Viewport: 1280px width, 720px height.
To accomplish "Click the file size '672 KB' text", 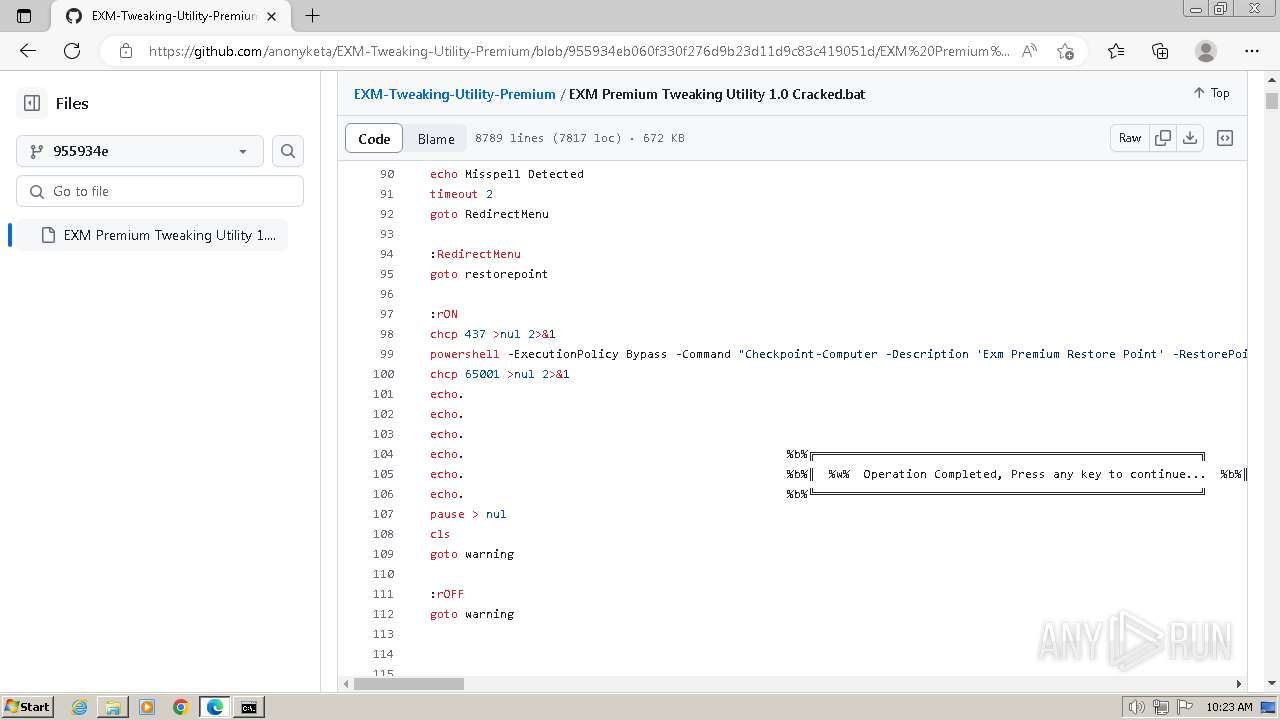I will (664, 138).
